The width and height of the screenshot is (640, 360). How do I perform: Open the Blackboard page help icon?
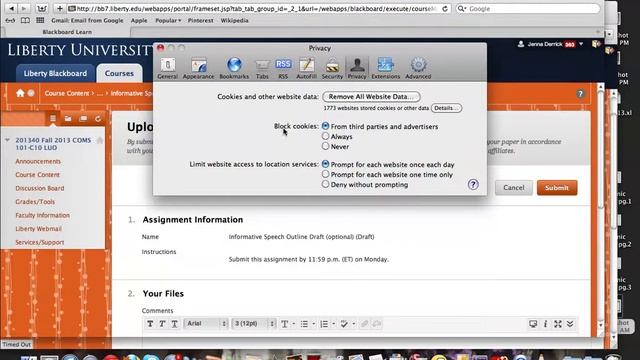(580, 94)
